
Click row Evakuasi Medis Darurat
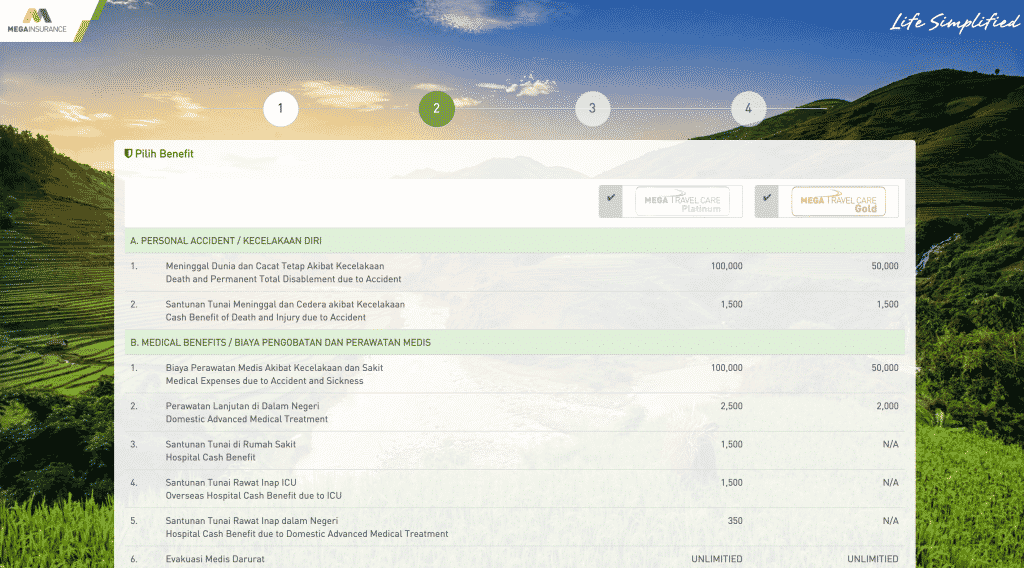(x=515, y=558)
